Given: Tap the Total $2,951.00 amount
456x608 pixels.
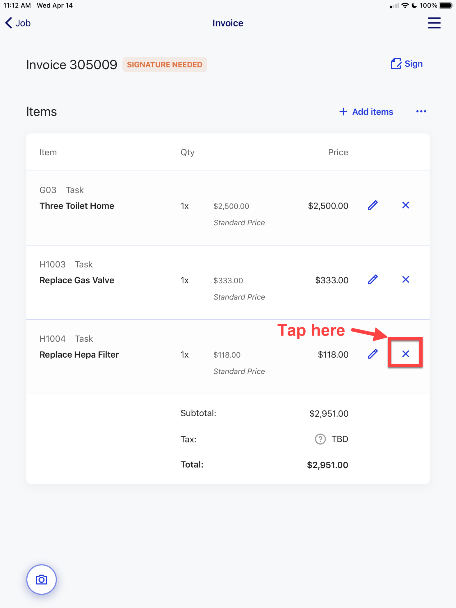Looking at the screenshot, I should click(x=328, y=465).
